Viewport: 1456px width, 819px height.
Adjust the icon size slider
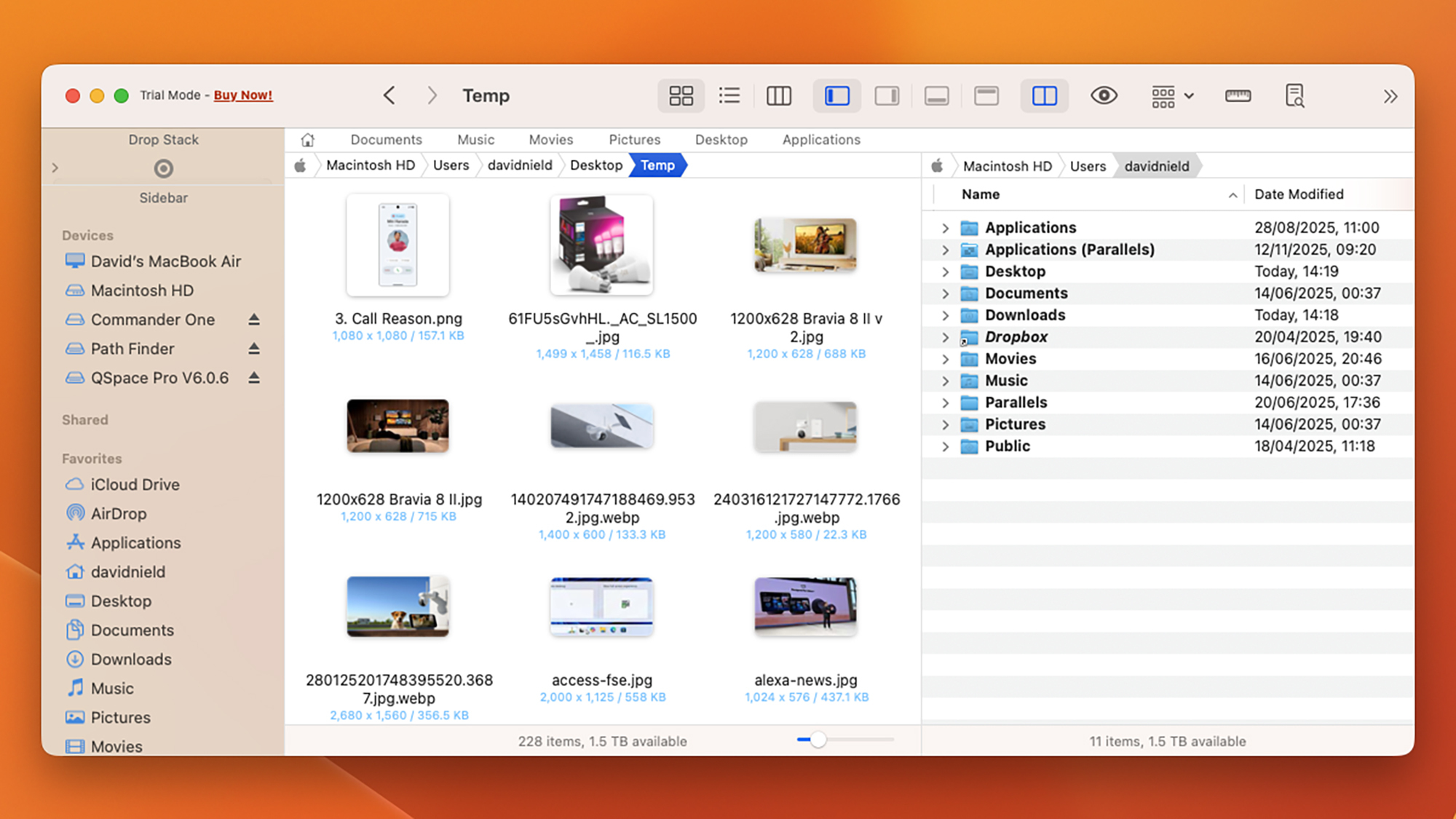coord(818,740)
